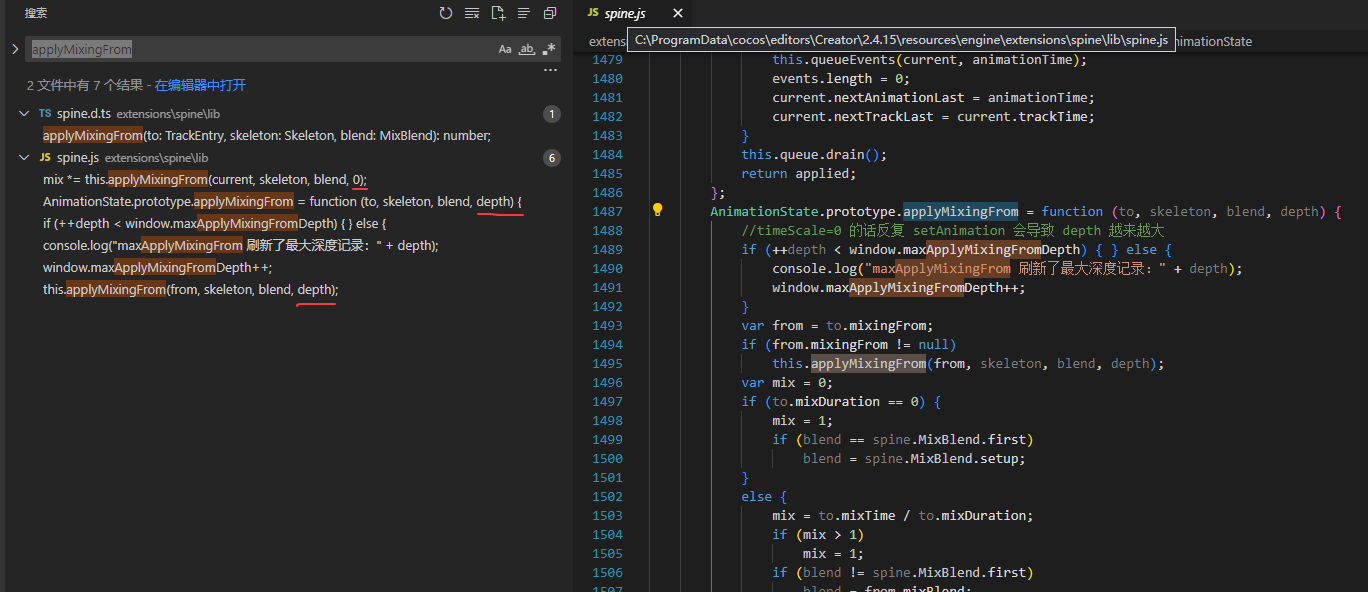This screenshot has height=592, width=1368.
Task: Collapse all search results
Action: pyautogui.click(x=549, y=13)
